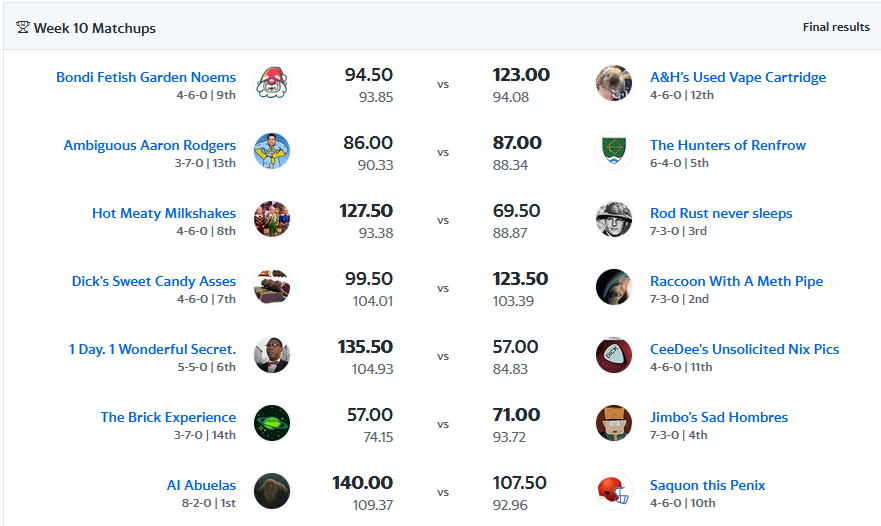
Task: Click Ambiguous Aaron Rodgers team avatar
Action: [x=272, y=151]
